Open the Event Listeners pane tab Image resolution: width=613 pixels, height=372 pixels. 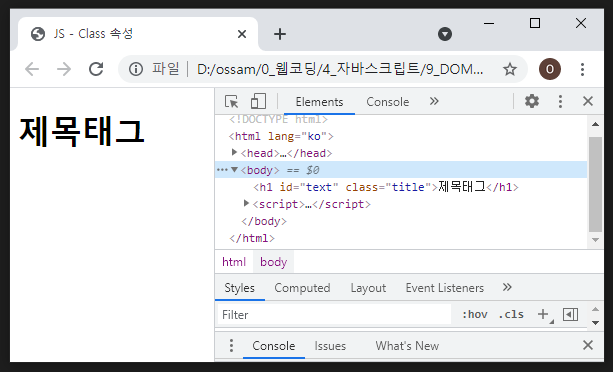click(445, 288)
